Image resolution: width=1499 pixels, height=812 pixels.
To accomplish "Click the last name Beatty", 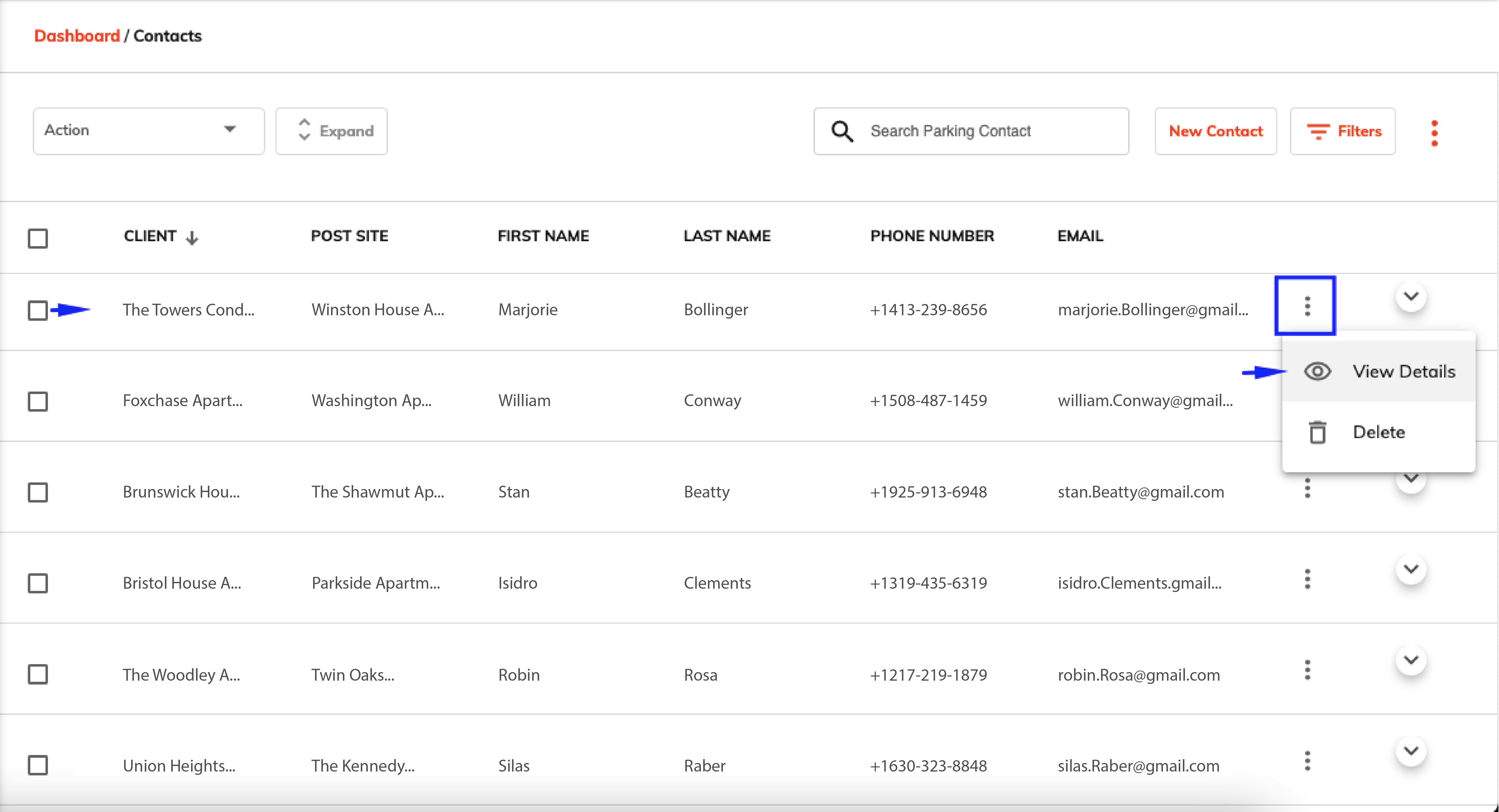I will [x=706, y=492].
